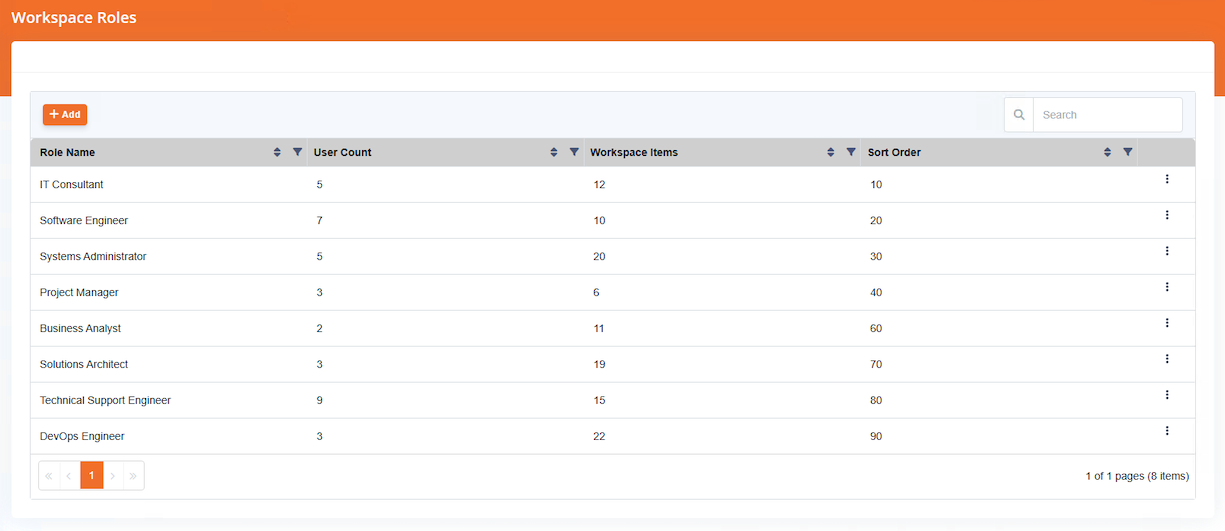Select the DevOps Engineer role name
The width and height of the screenshot is (1225, 531).
[82, 436]
